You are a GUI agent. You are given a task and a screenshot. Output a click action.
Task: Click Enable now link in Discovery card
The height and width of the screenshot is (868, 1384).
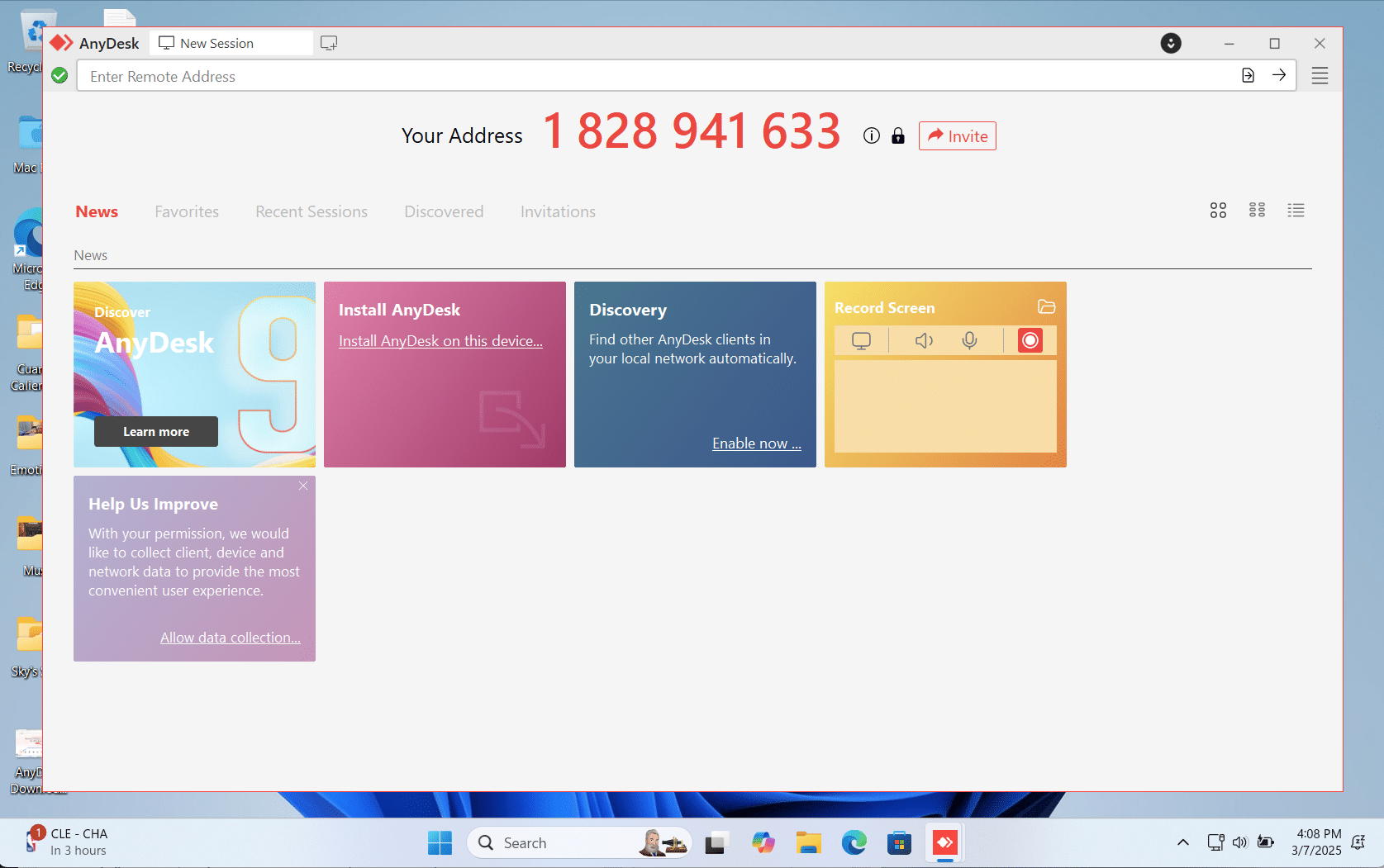757,443
